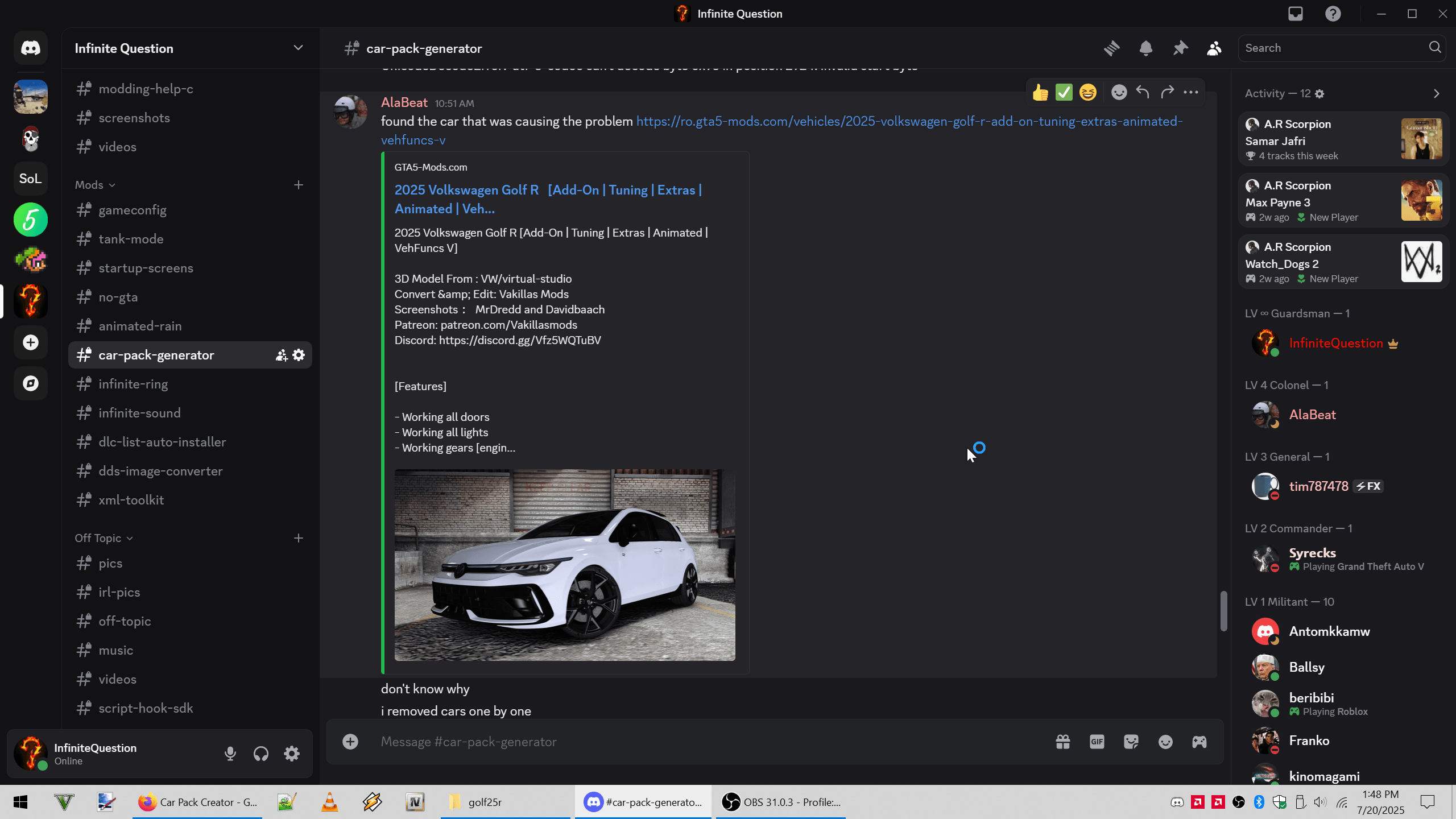Create channel in Mods category
Screen dimensions: 1456x819
click(x=299, y=185)
